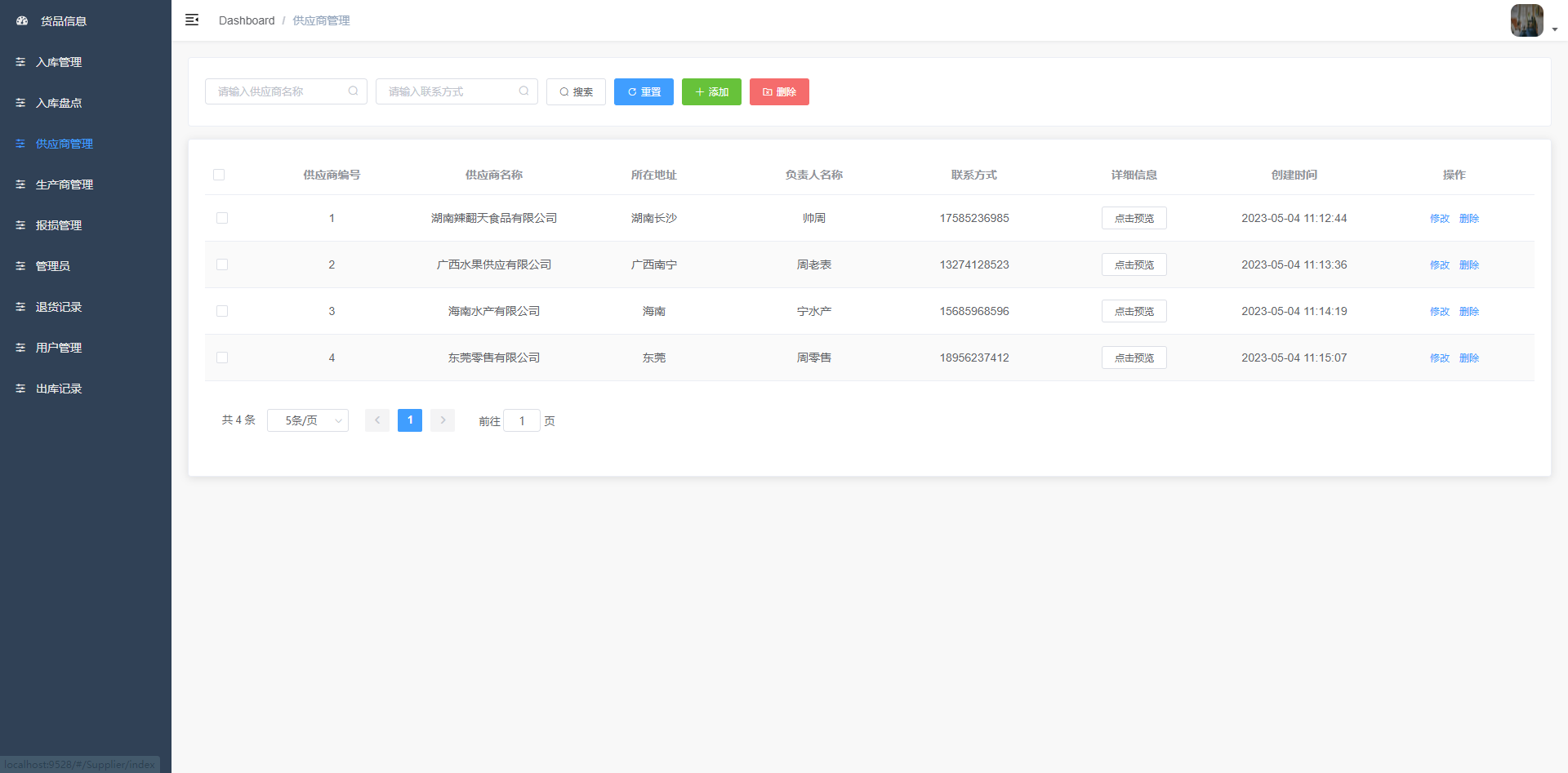The image size is (1568, 773).
Task: Click the 管理员 sidebar icon
Action: click(x=20, y=265)
